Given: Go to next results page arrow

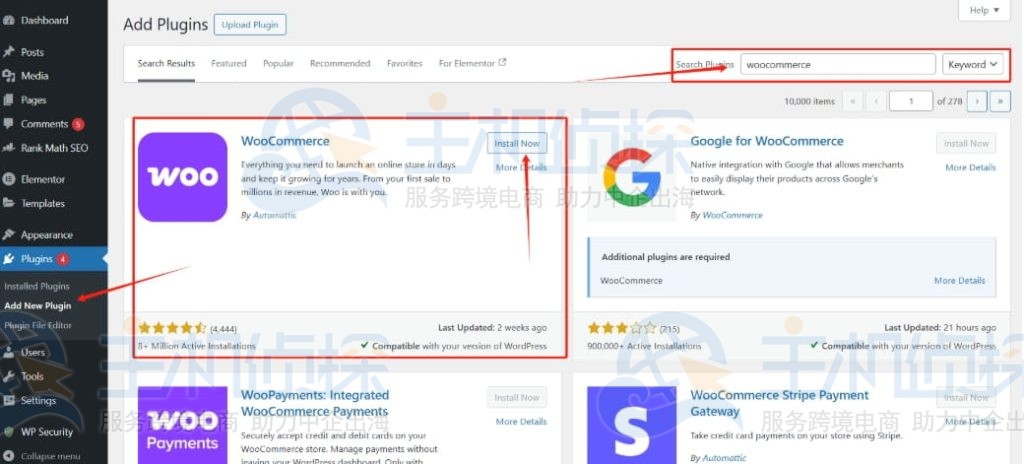Looking at the screenshot, I should click(977, 101).
